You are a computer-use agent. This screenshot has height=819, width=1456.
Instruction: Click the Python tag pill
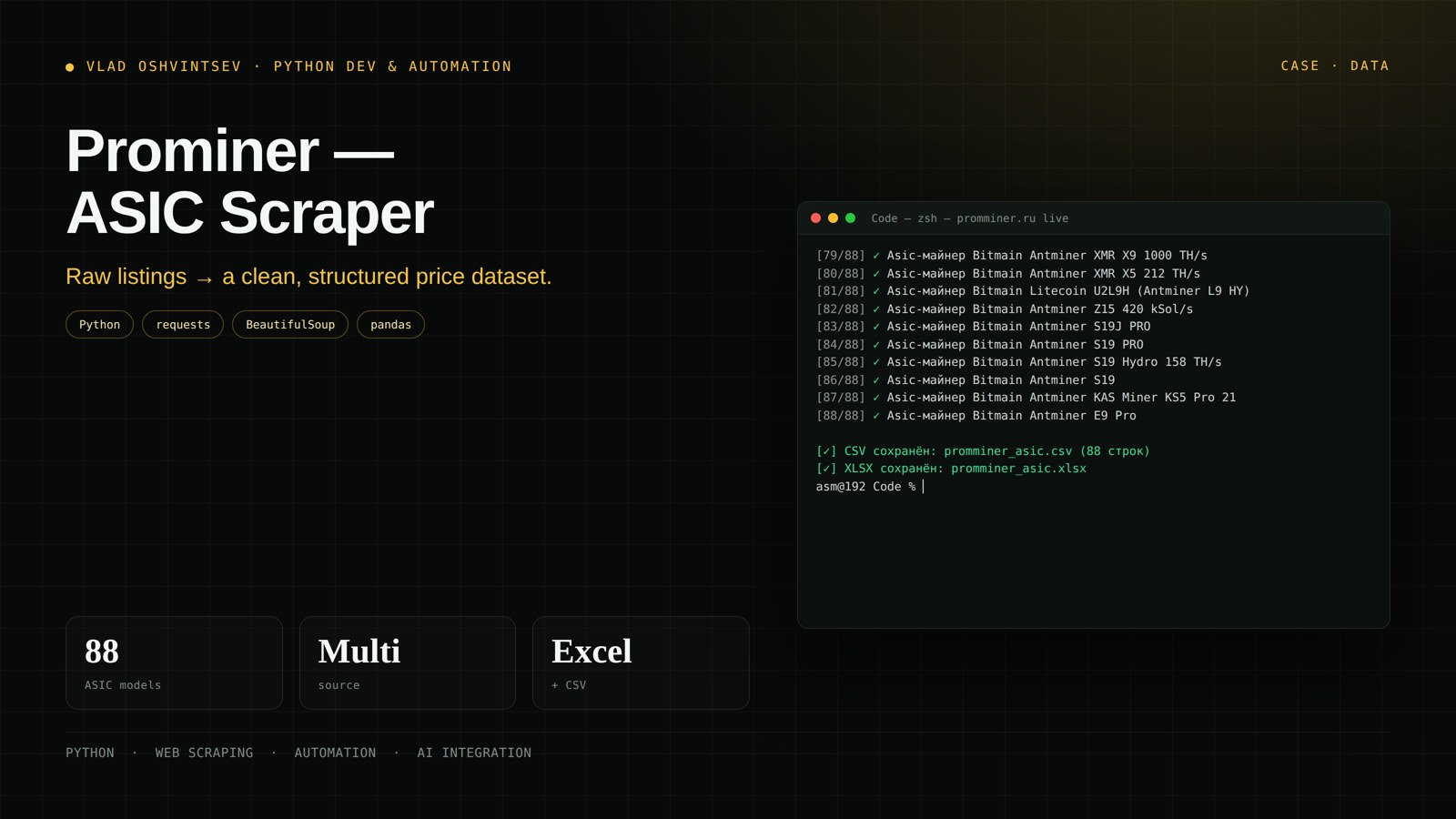click(x=99, y=325)
